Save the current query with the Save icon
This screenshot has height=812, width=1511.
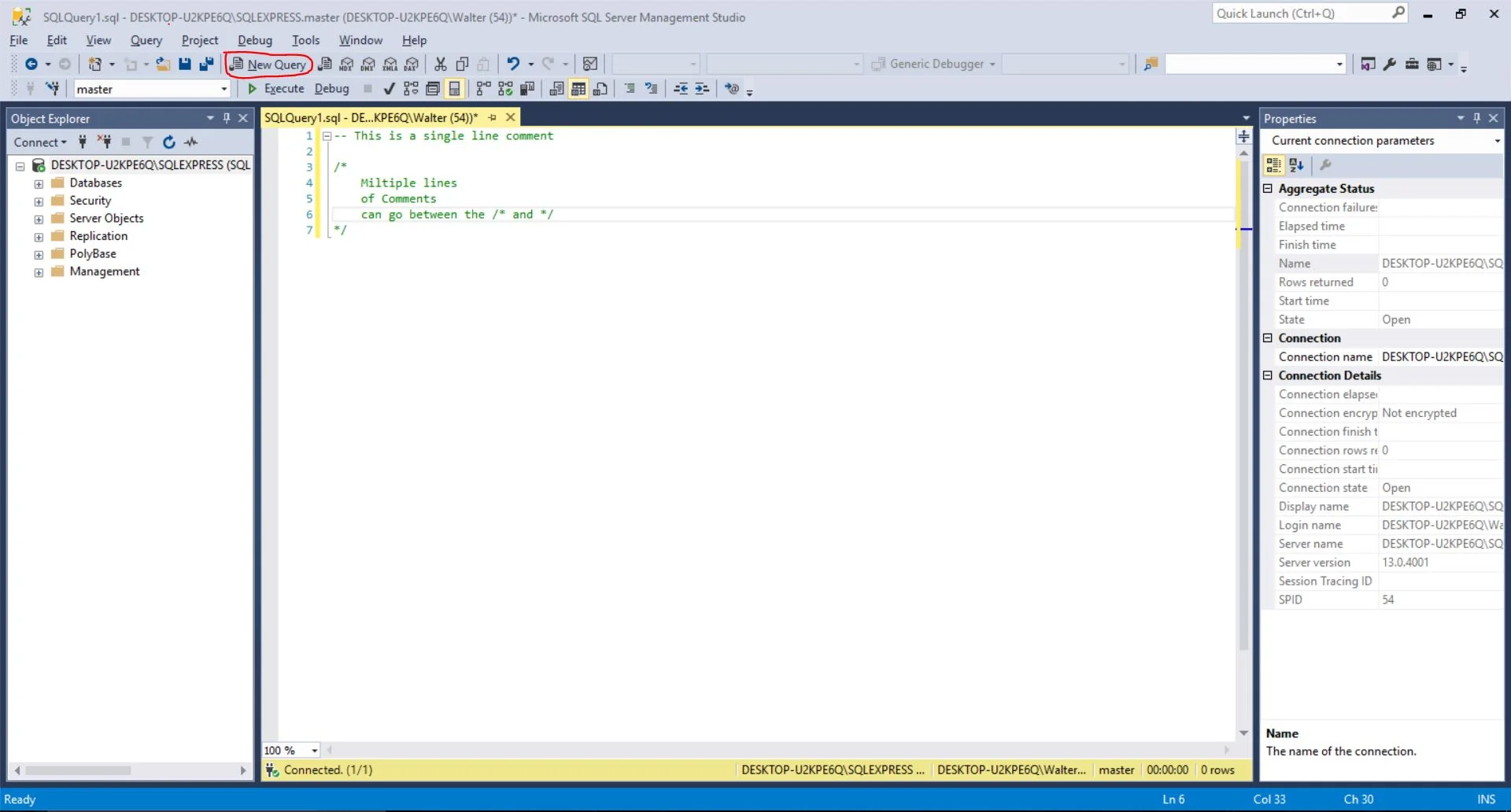185,65
